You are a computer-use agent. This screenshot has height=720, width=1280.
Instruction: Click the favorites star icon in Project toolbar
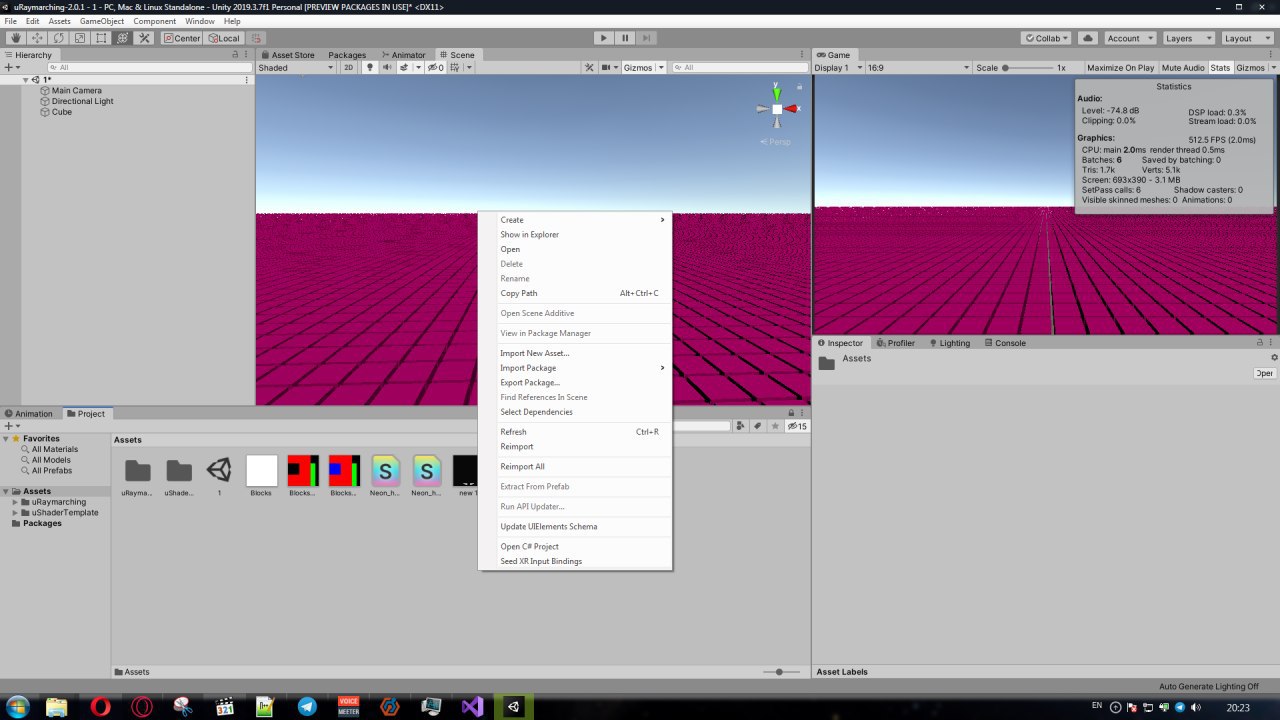point(775,426)
